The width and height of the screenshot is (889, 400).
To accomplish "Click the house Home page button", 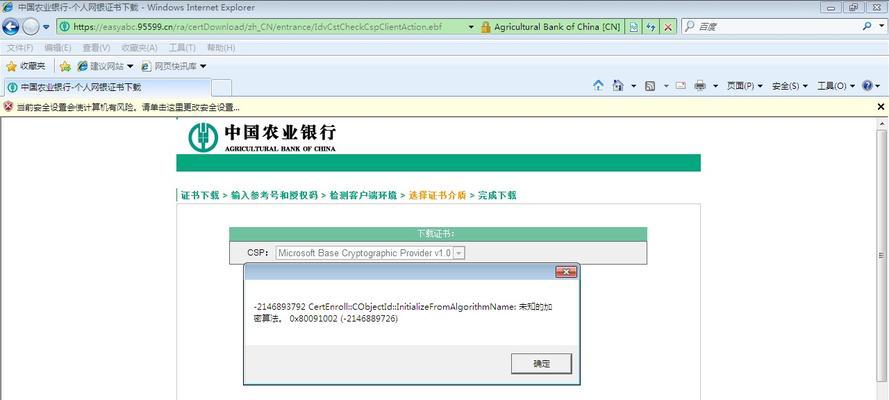I will 618,86.
